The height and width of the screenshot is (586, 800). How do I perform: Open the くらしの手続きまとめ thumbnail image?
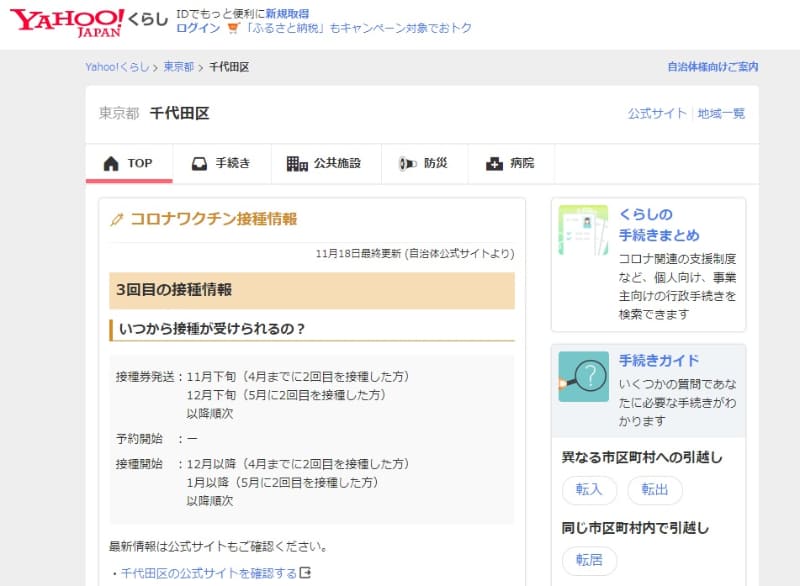point(583,230)
